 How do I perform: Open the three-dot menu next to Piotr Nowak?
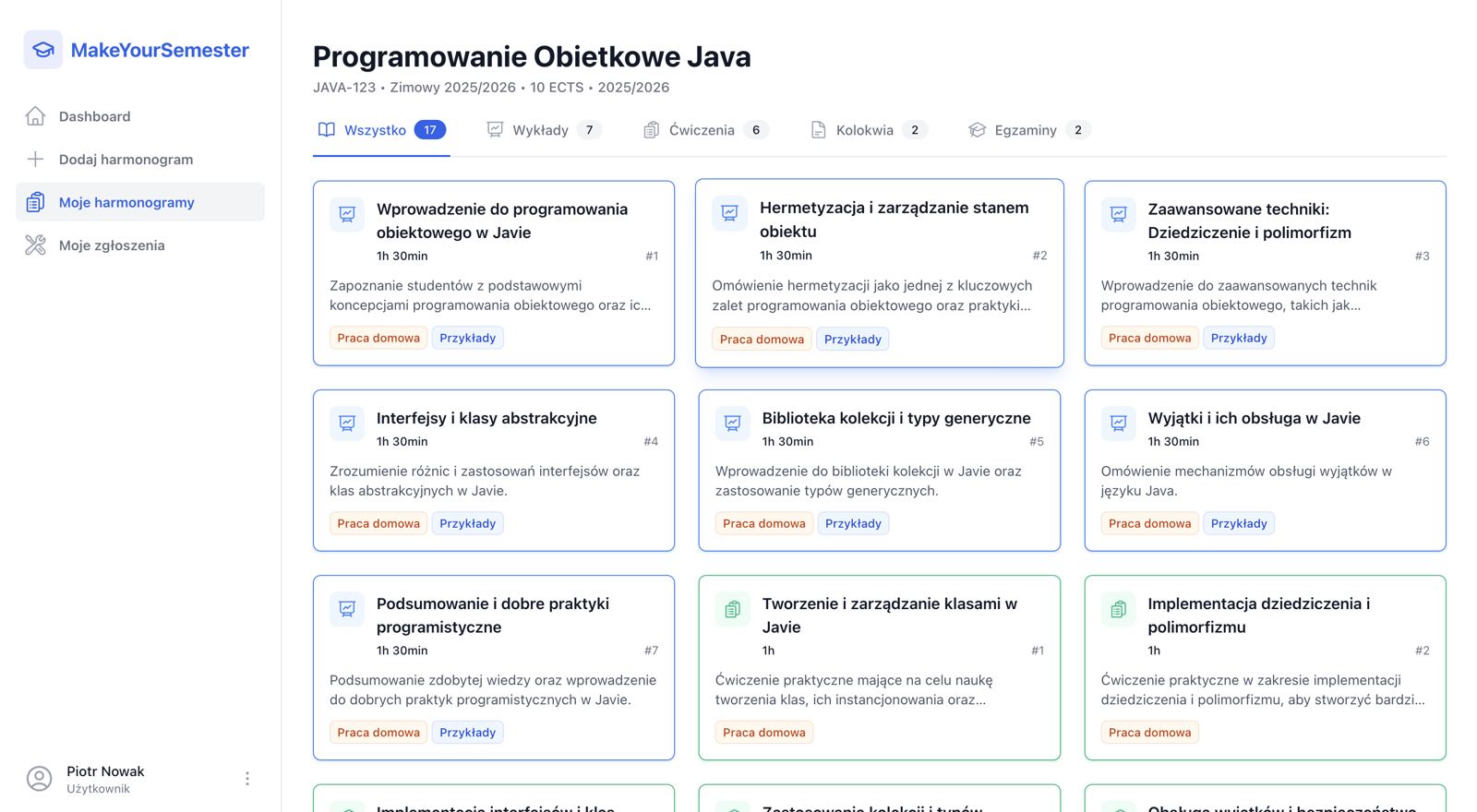click(247, 779)
